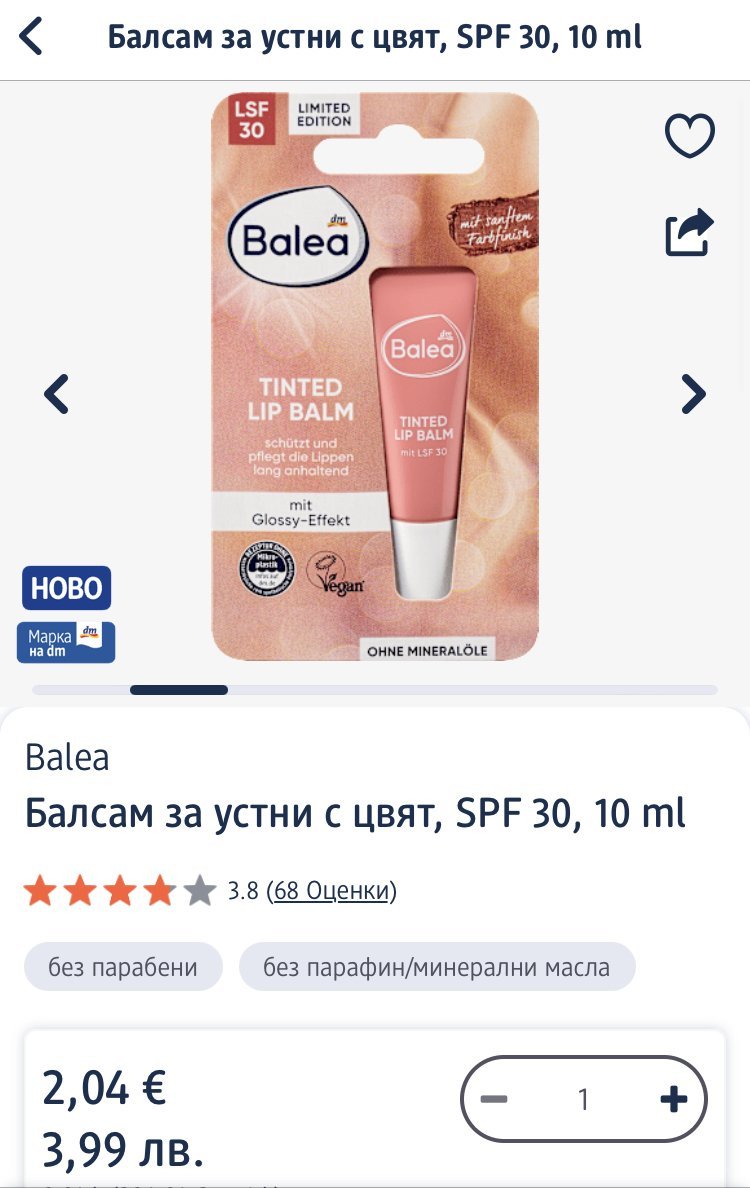Select the без парафин/минерални масла tag
The width and height of the screenshot is (750, 1188).
[436, 967]
